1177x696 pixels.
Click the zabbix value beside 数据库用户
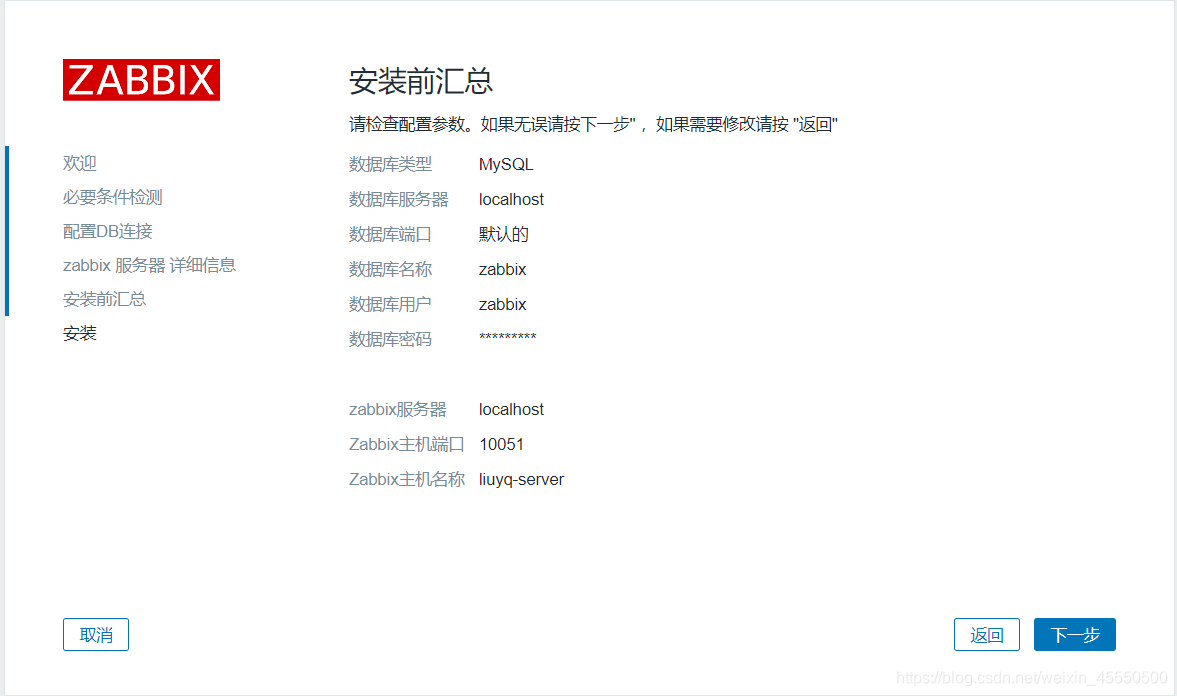(x=502, y=304)
